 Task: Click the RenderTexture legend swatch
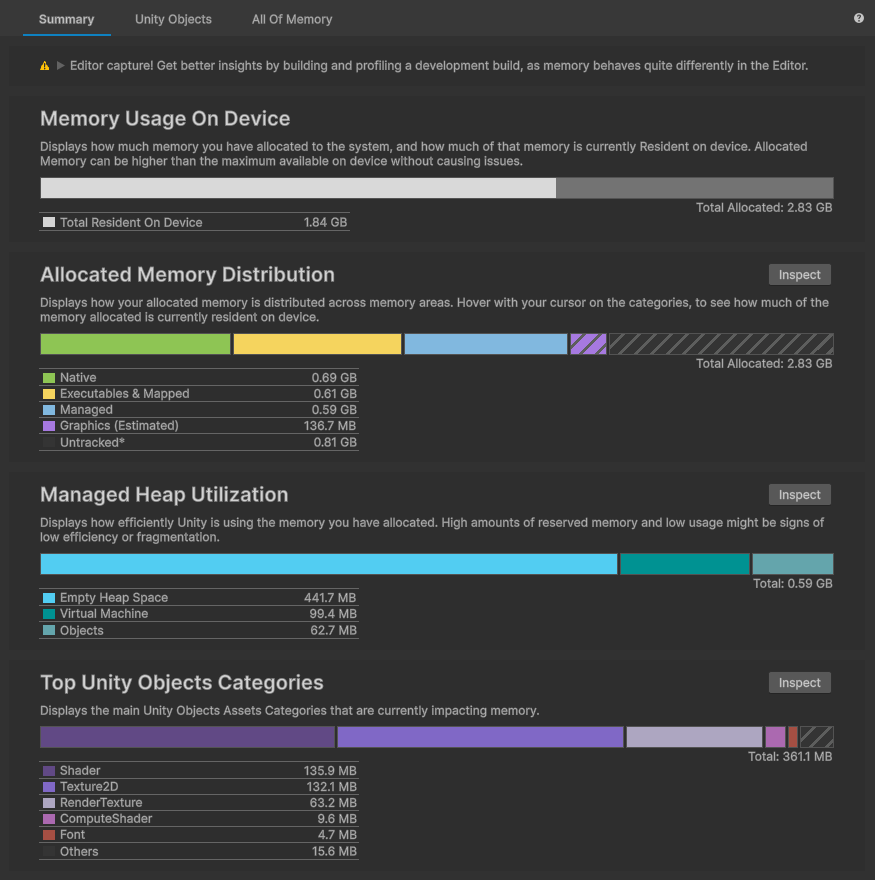coord(49,803)
